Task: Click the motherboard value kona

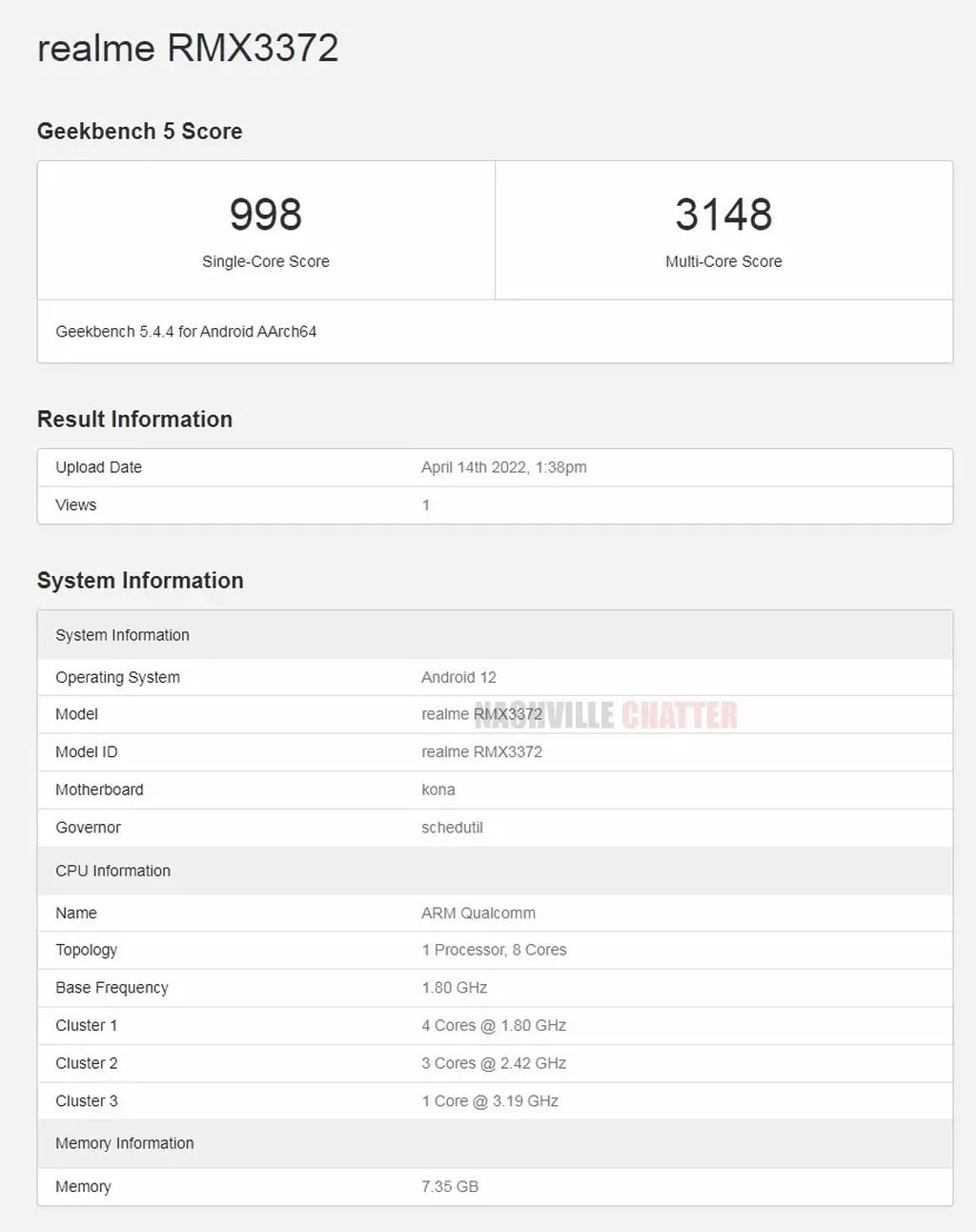Action: click(x=438, y=790)
